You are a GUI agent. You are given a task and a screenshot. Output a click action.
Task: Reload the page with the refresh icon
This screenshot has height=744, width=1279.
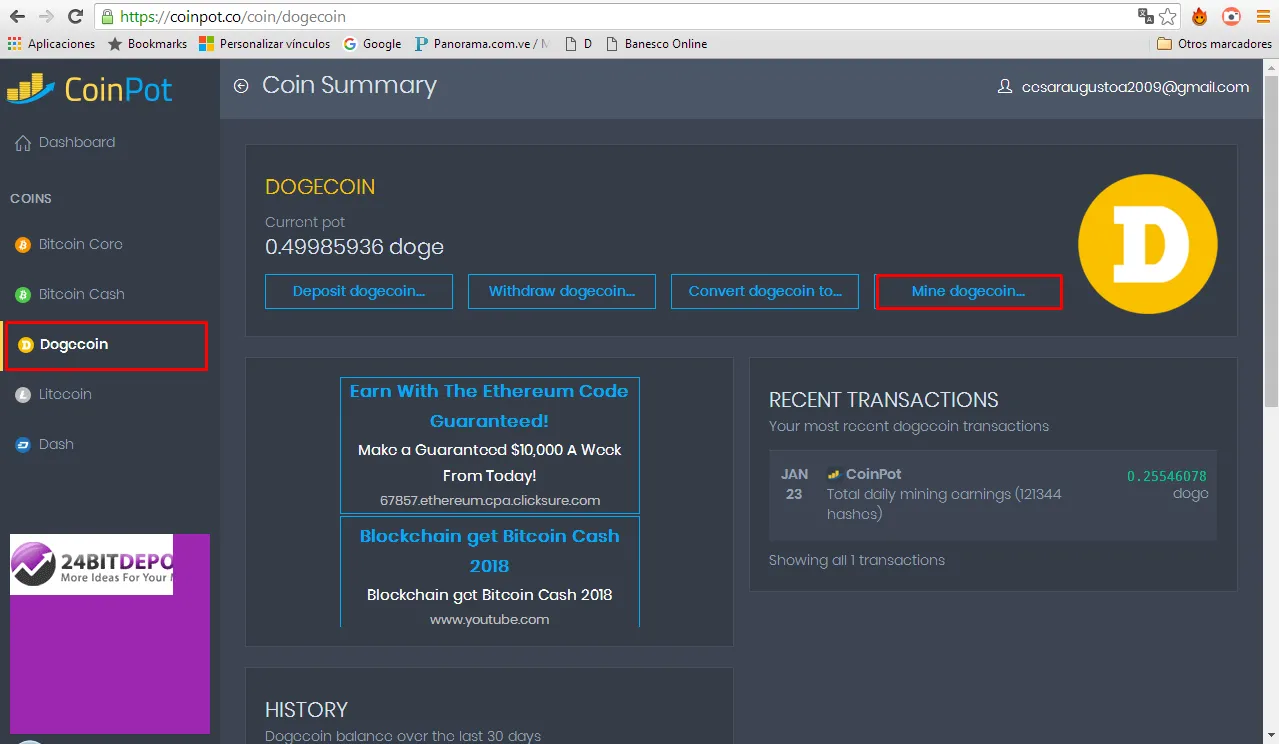click(75, 16)
